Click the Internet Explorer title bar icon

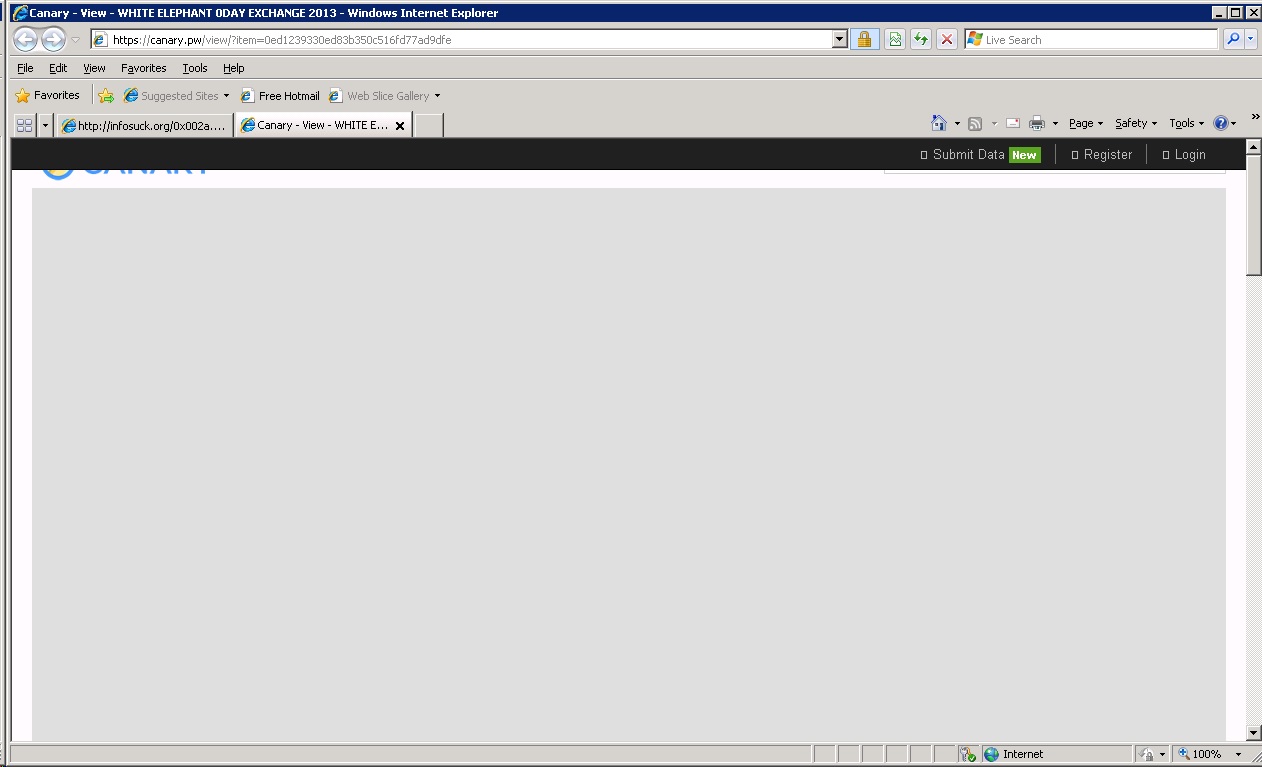[20, 13]
